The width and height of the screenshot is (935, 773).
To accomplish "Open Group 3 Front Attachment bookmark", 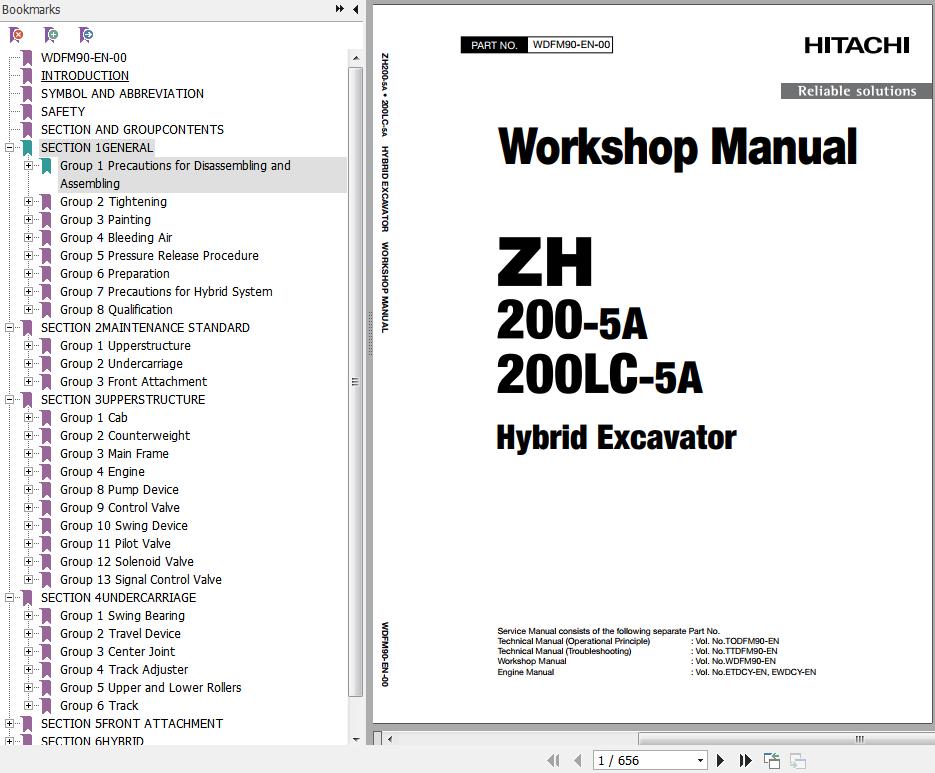I will pos(133,382).
